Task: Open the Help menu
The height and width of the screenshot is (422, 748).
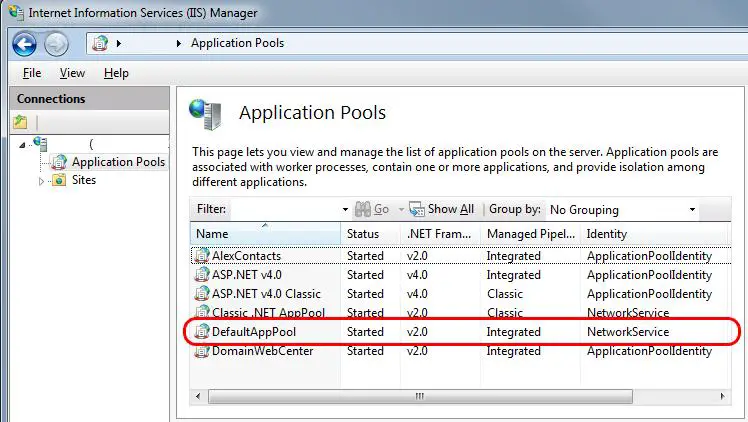Action: coord(116,73)
